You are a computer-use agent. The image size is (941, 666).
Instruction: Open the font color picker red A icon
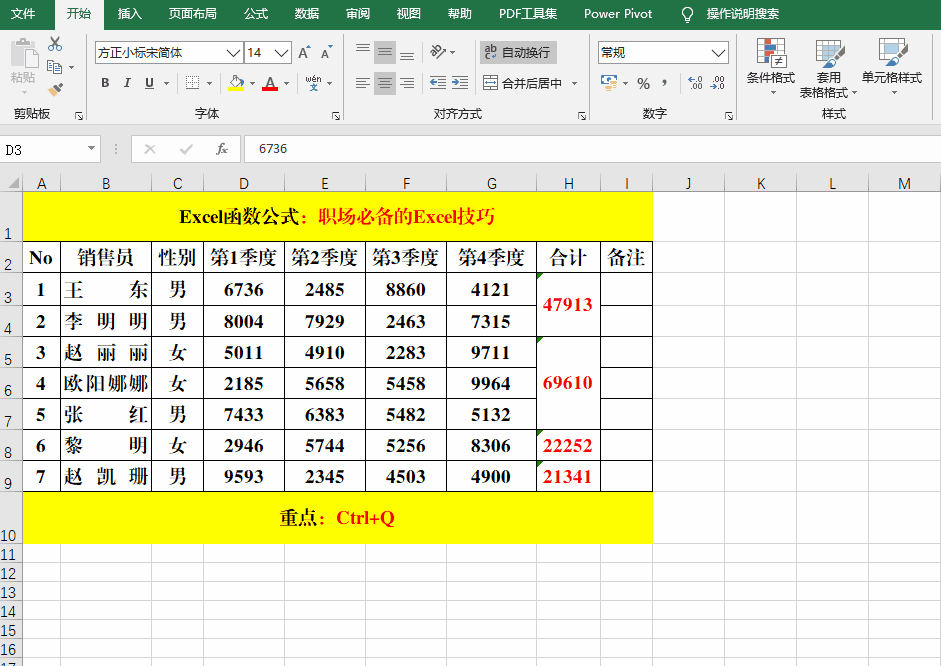pos(272,83)
